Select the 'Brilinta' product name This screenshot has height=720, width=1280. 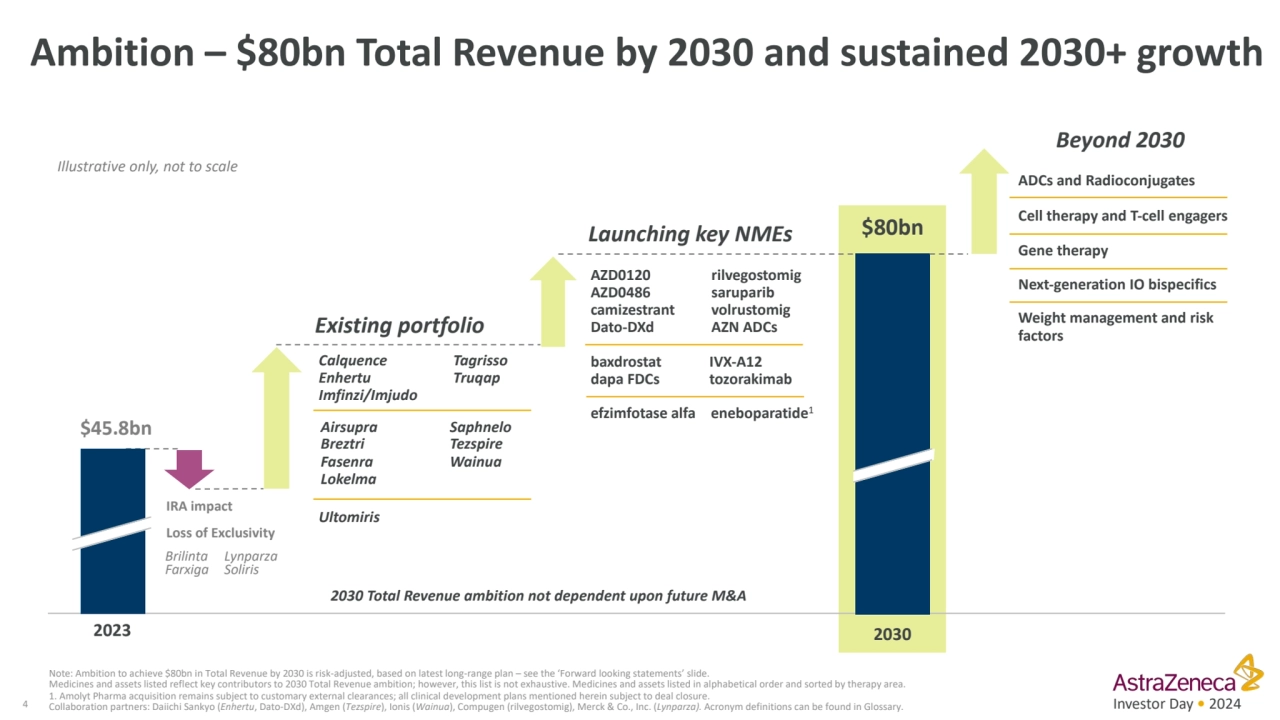pyautogui.click(x=187, y=556)
